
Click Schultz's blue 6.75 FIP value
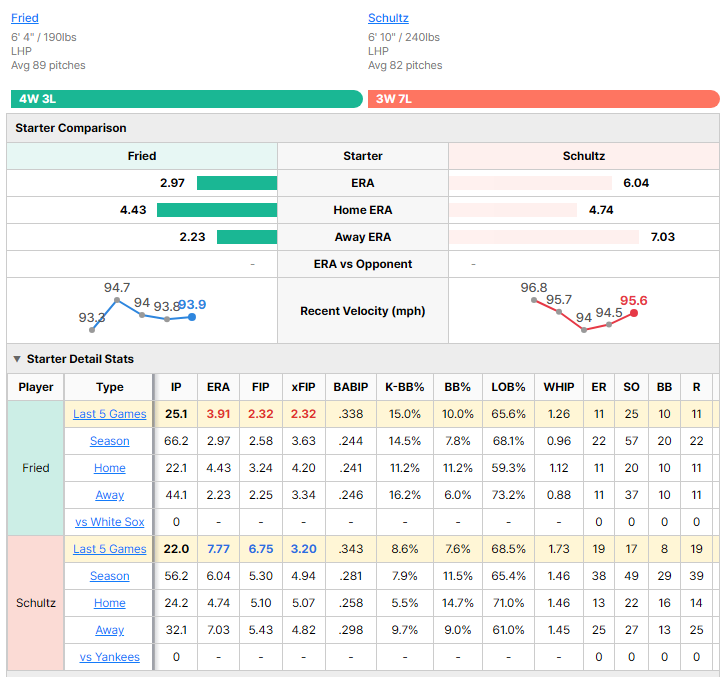261,549
